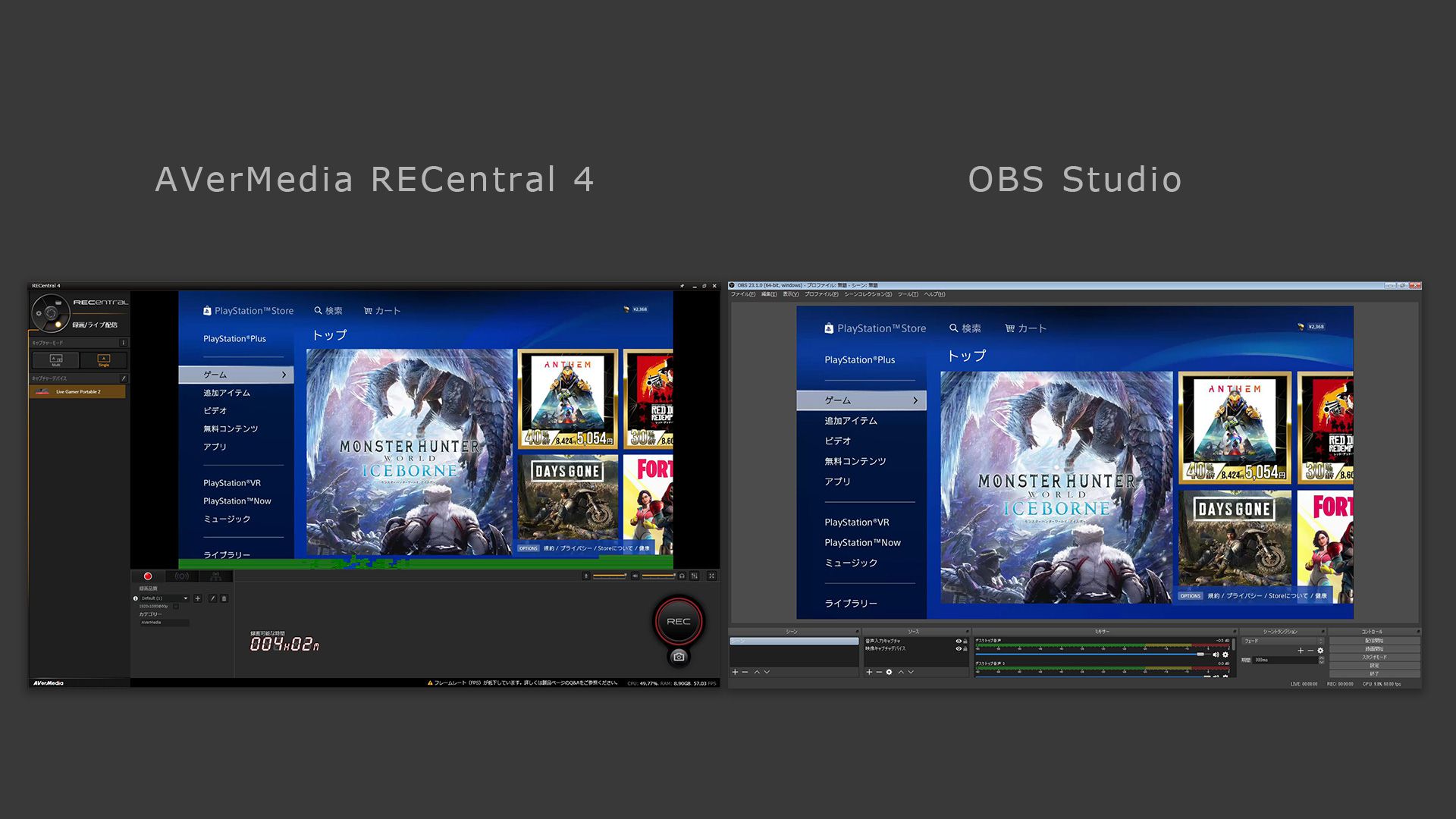Move the OBS scene down in the list
1456x819 pixels.
(767, 672)
